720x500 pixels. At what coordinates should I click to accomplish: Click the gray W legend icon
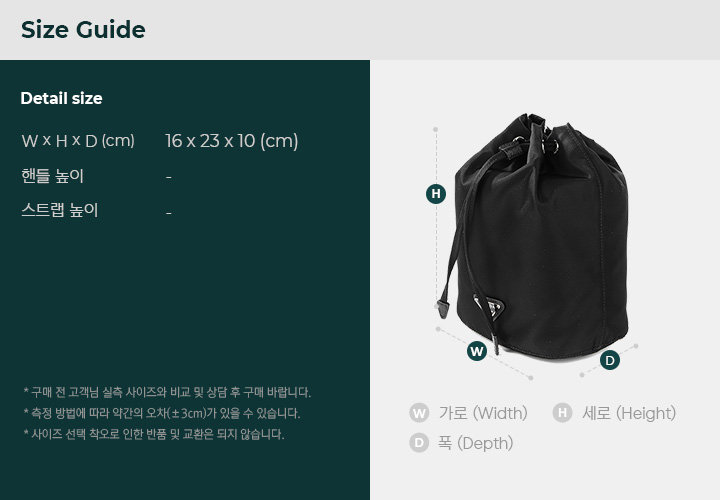coord(419,413)
